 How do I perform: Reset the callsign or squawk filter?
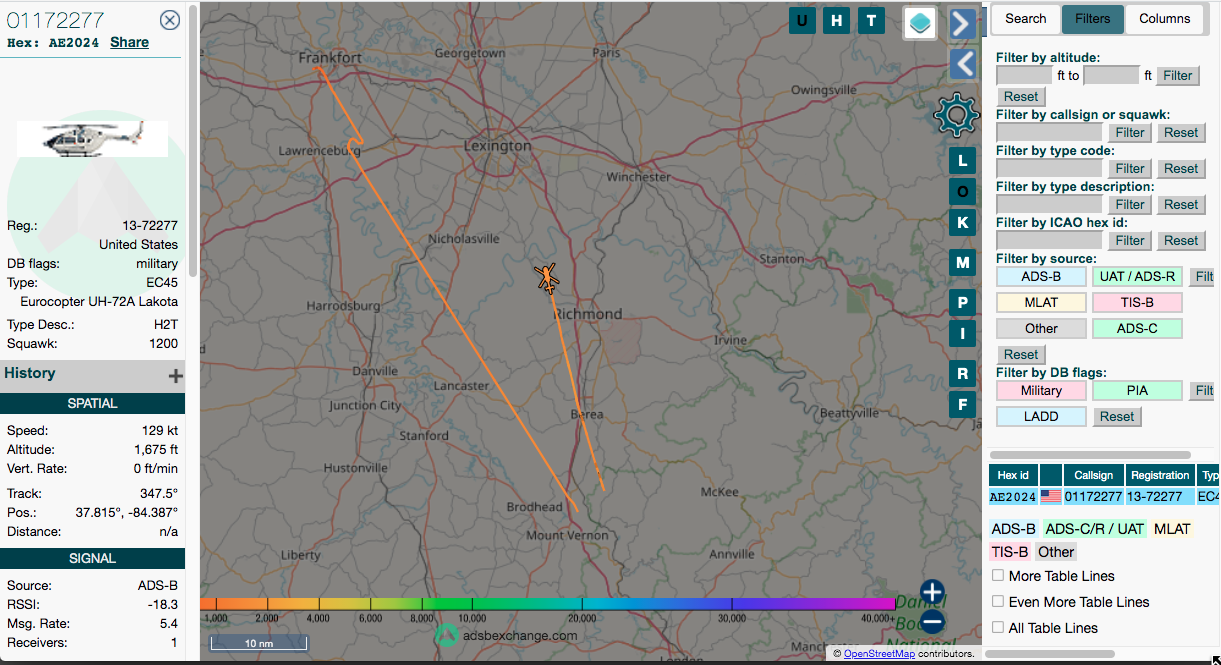(1181, 132)
